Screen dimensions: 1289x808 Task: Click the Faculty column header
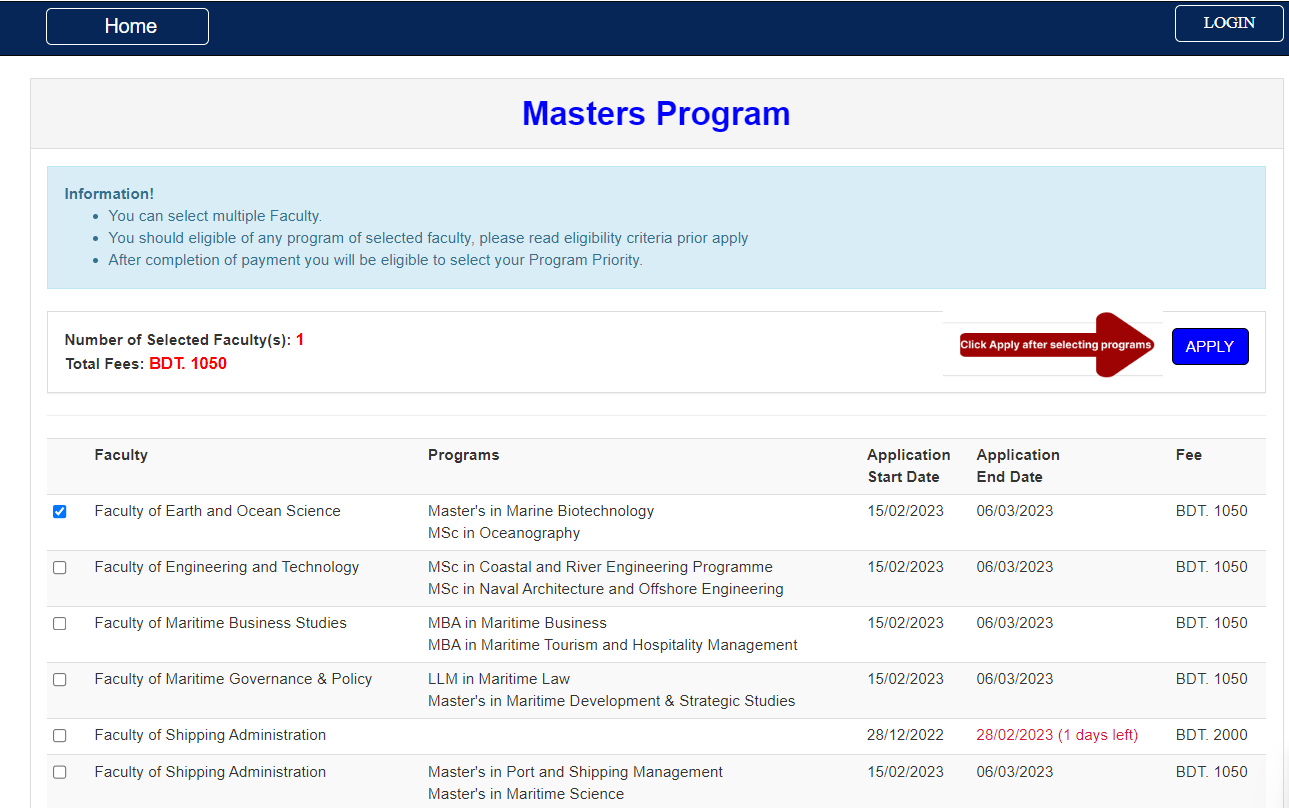coord(121,455)
